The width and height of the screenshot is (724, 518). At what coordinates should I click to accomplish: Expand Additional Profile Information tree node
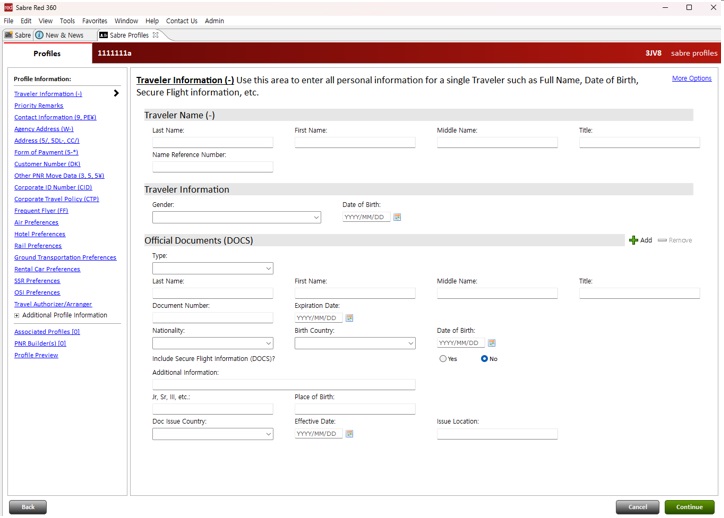pos(17,315)
